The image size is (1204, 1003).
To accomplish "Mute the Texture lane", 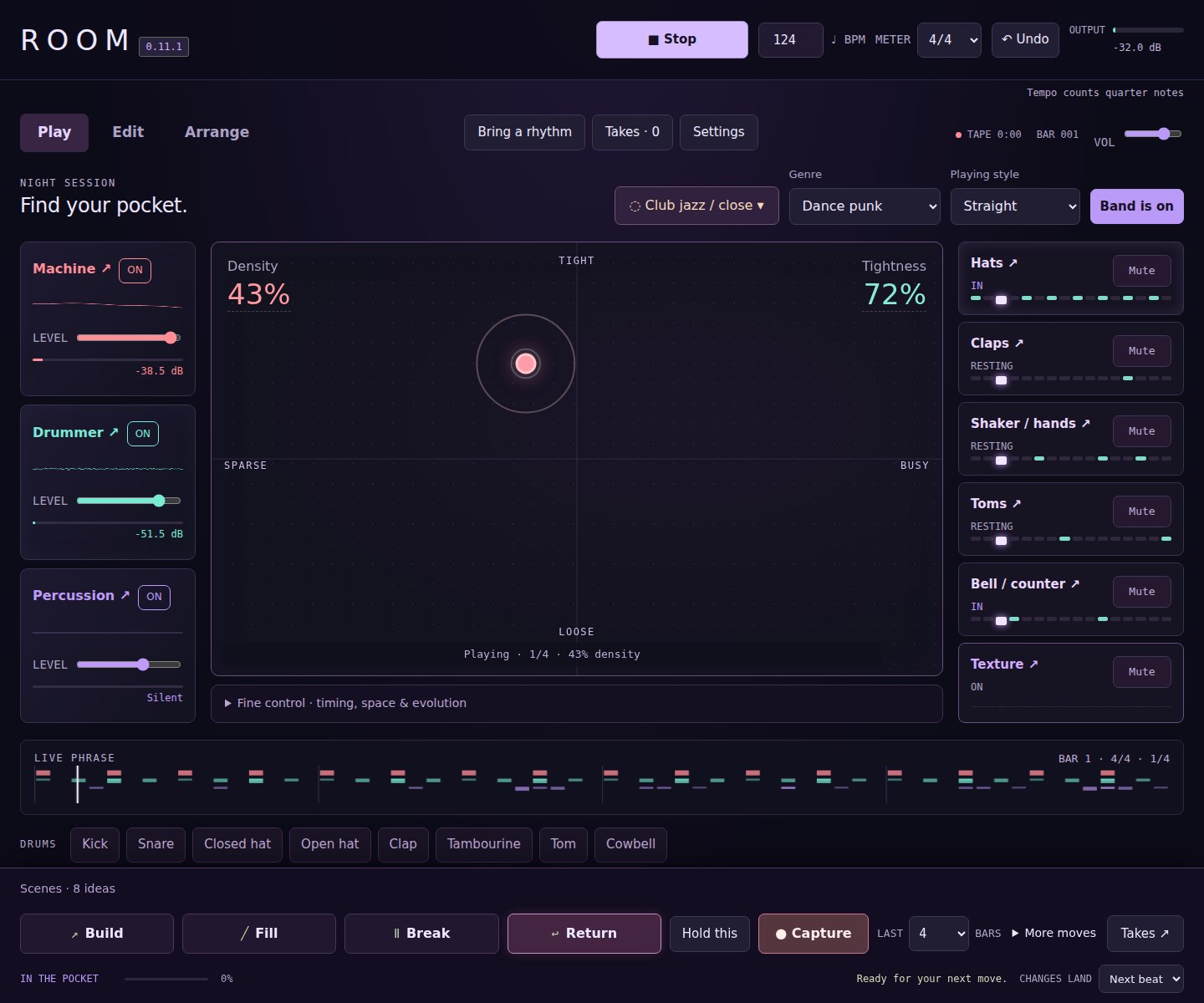I will (1141, 672).
